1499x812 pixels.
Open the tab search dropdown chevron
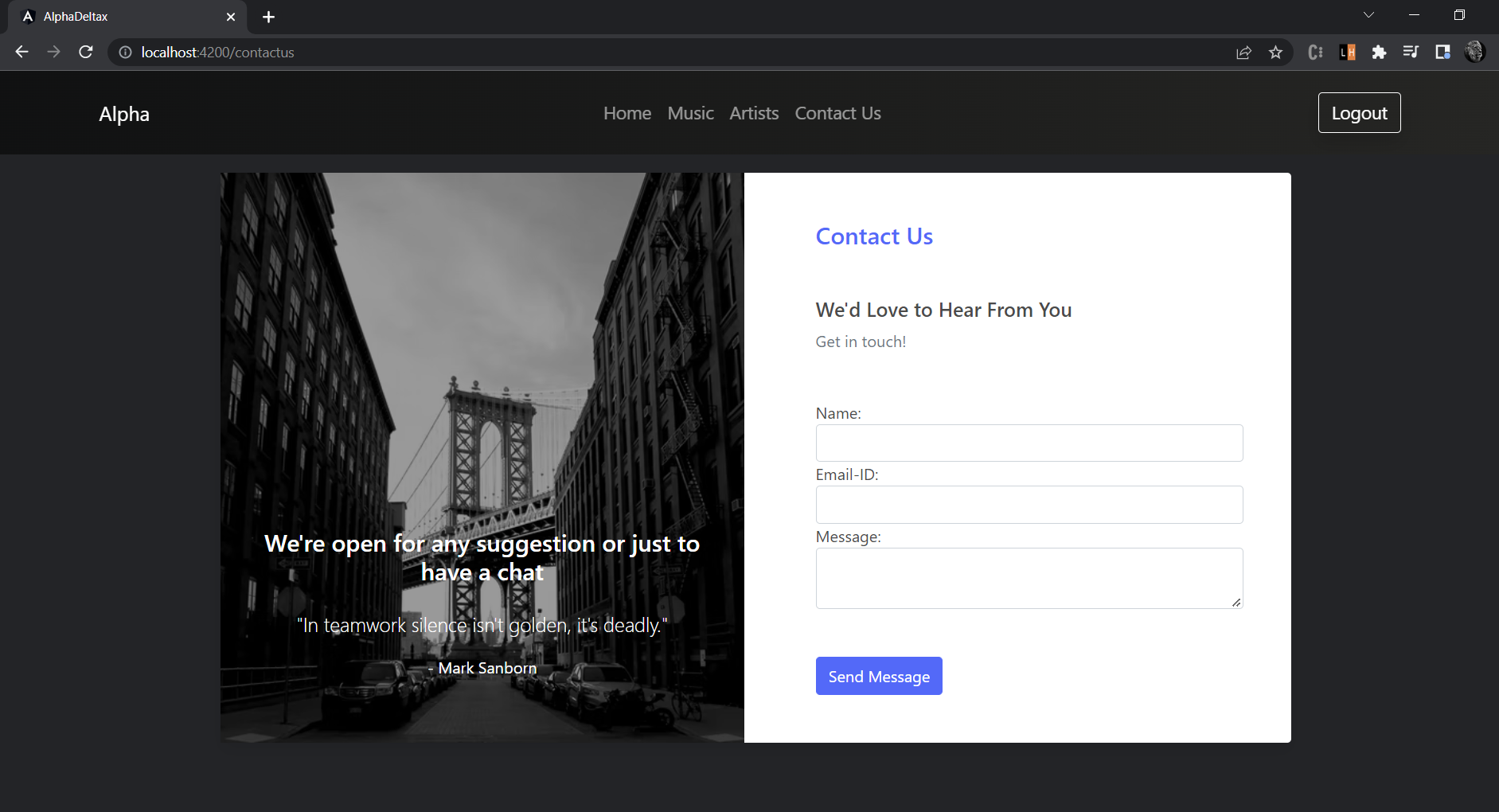click(1368, 15)
